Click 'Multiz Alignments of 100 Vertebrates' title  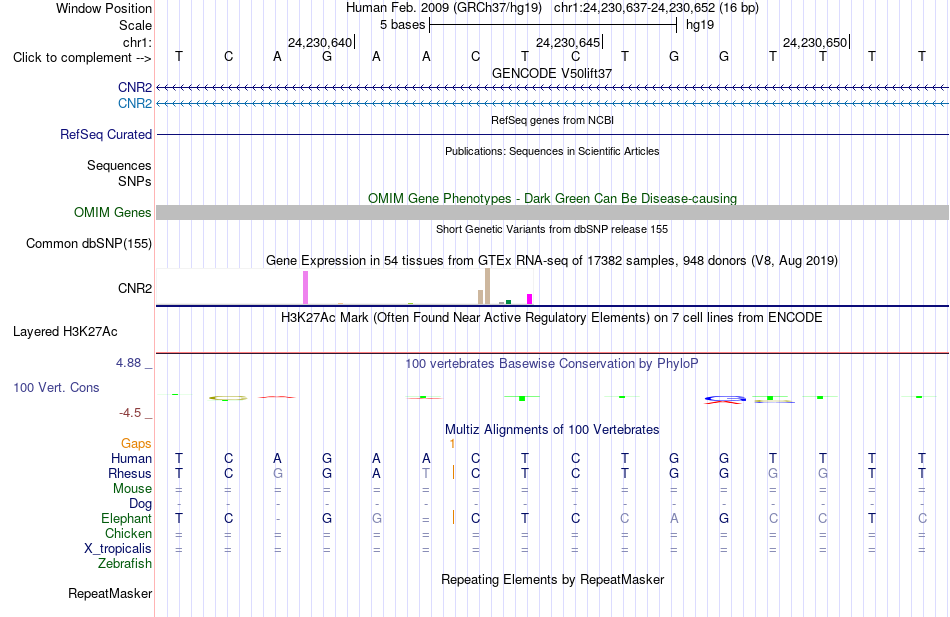pyautogui.click(x=552, y=430)
